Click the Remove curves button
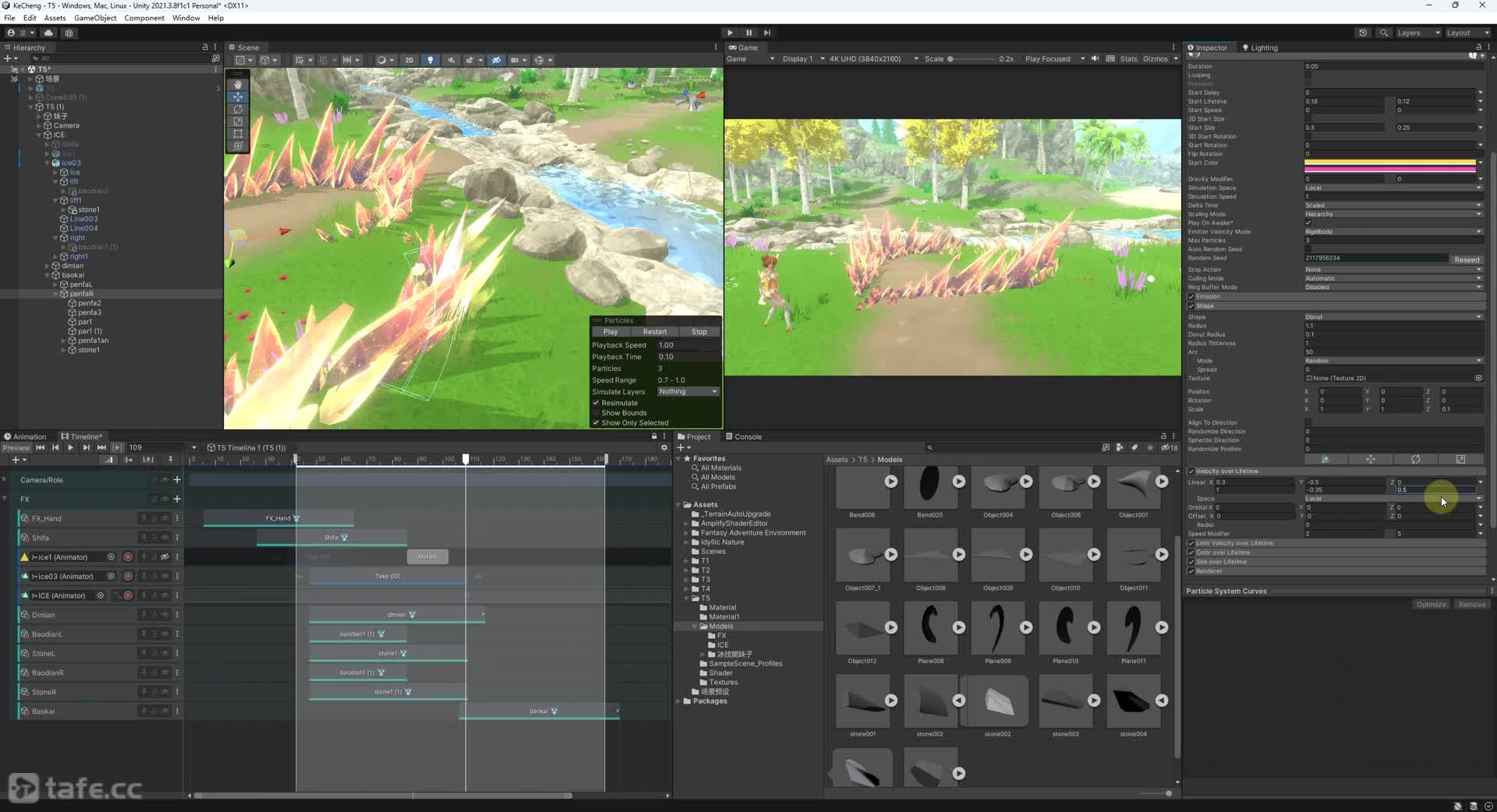 [1471, 605]
